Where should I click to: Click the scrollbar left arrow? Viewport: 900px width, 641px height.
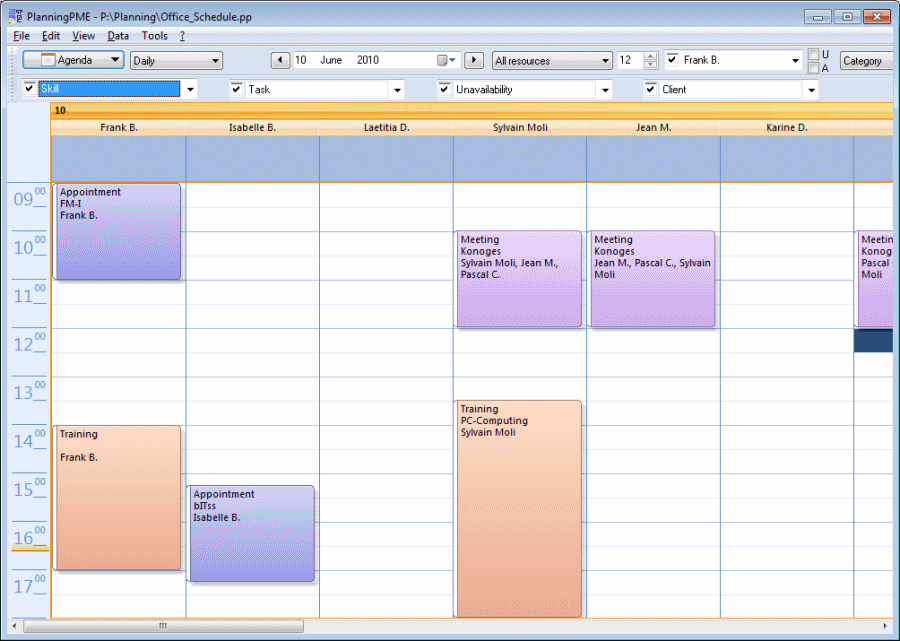tap(14, 626)
